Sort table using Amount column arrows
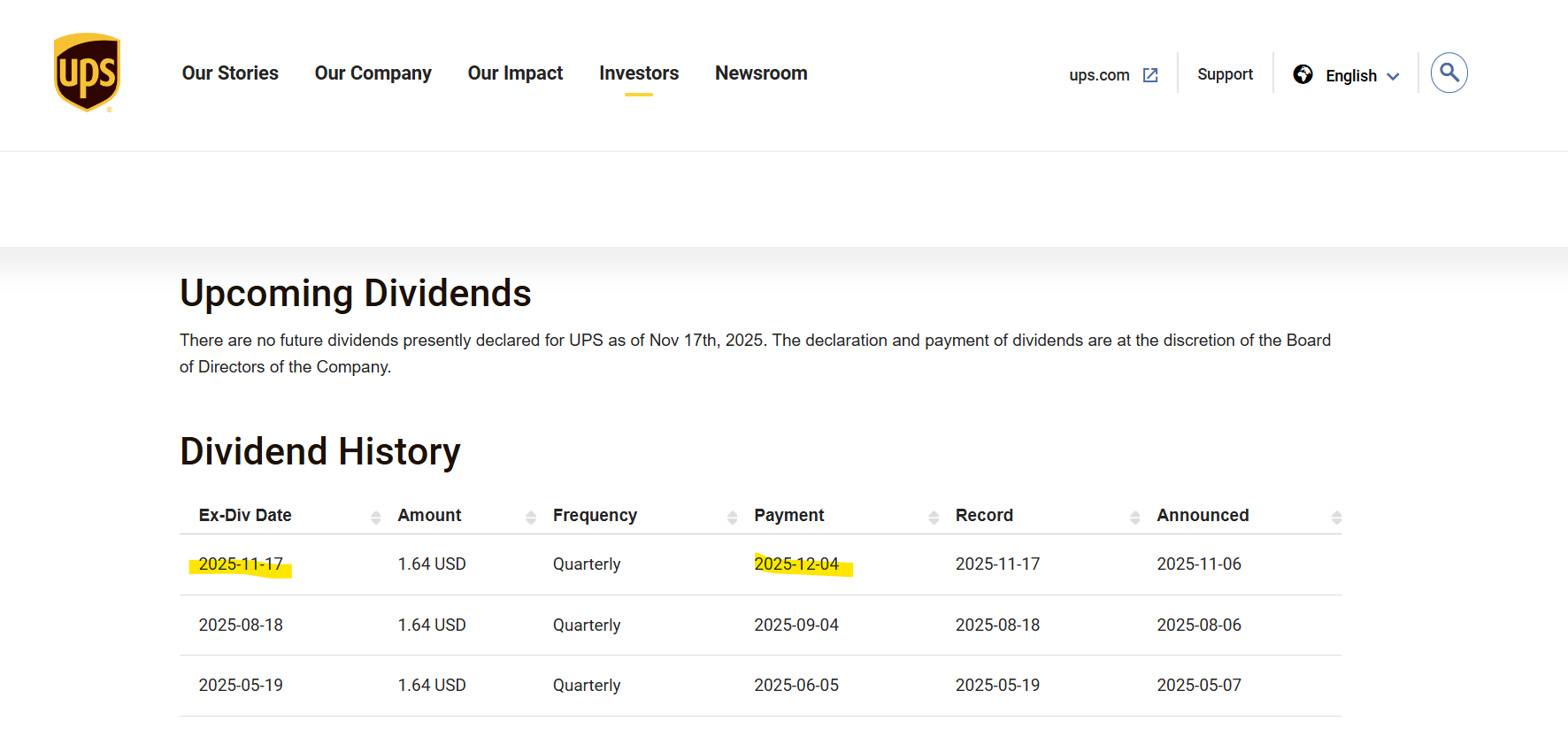This screenshot has height=729, width=1568. [x=531, y=518]
